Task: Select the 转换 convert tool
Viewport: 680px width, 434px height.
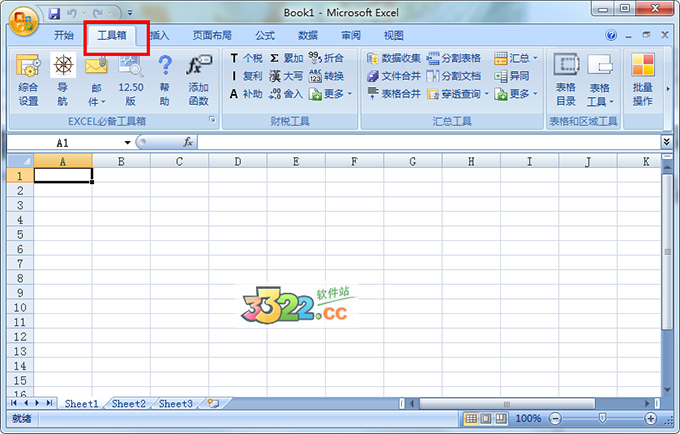Action: click(x=326, y=76)
